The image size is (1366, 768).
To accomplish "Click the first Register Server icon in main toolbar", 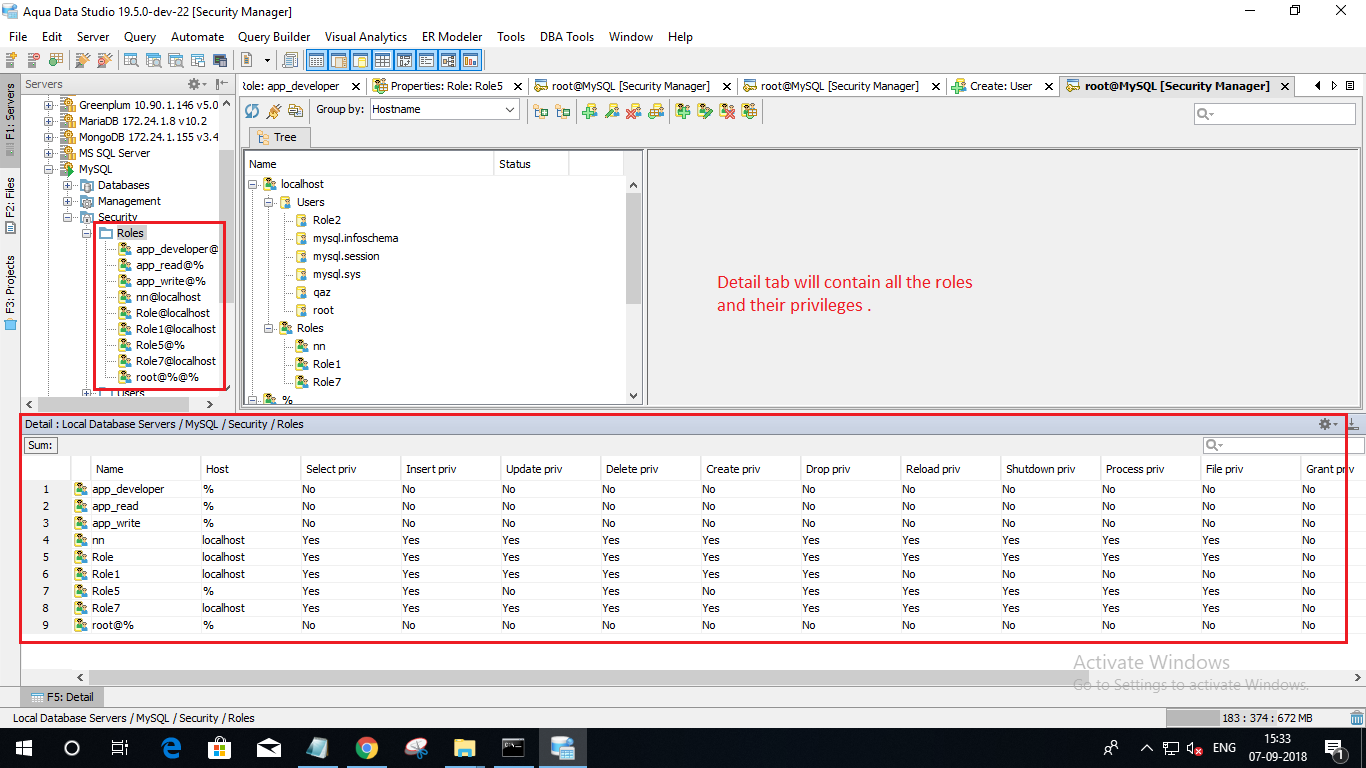I will [x=12, y=60].
